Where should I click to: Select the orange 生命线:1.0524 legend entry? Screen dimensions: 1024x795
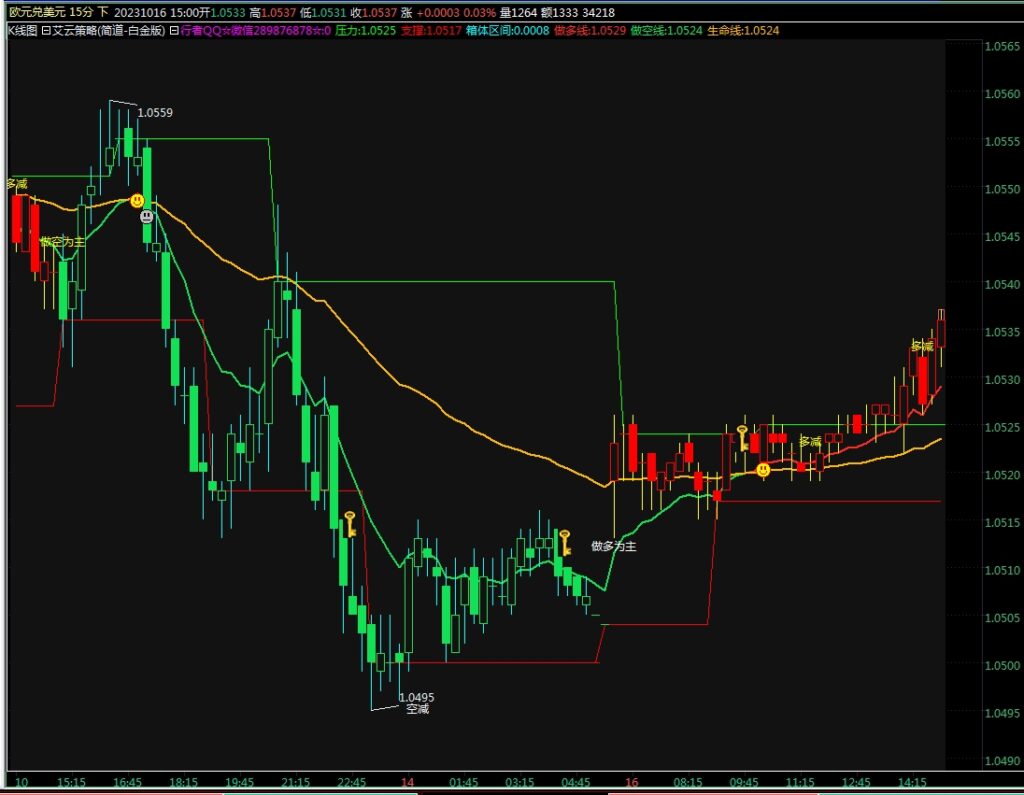(743, 31)
